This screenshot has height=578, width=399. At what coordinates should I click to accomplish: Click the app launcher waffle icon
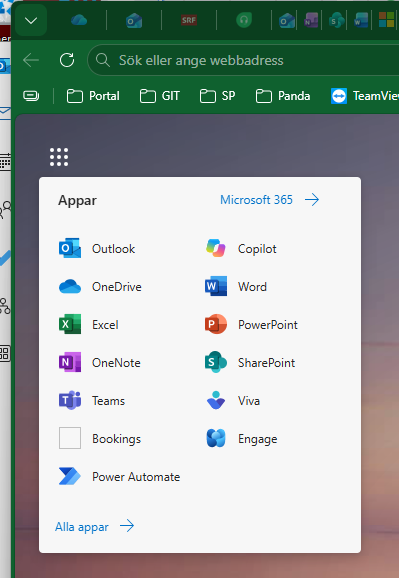pos(59,157)
